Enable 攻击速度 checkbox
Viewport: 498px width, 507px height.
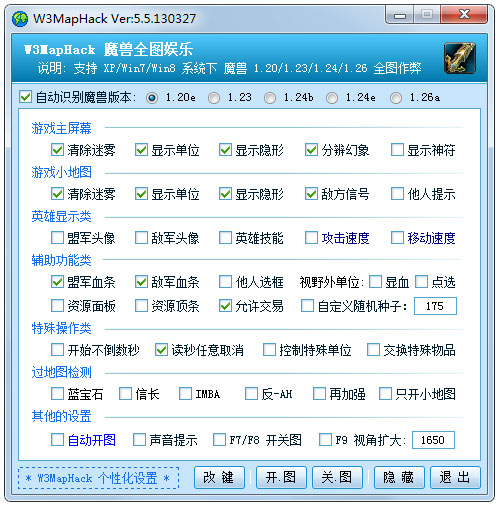(311, 238)
